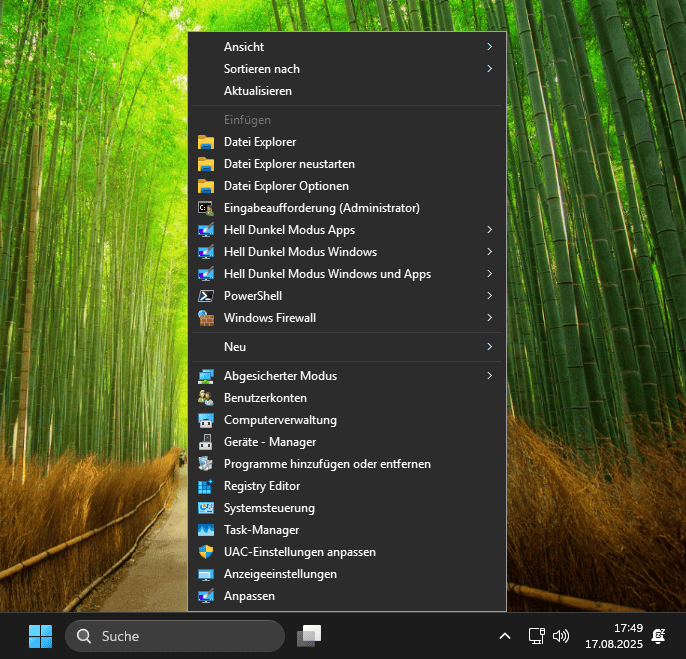Image resolution: width=686 pixels, height=659 pixels.
Task: Open Task-Manager via its icon
Action: pos(206,530)
